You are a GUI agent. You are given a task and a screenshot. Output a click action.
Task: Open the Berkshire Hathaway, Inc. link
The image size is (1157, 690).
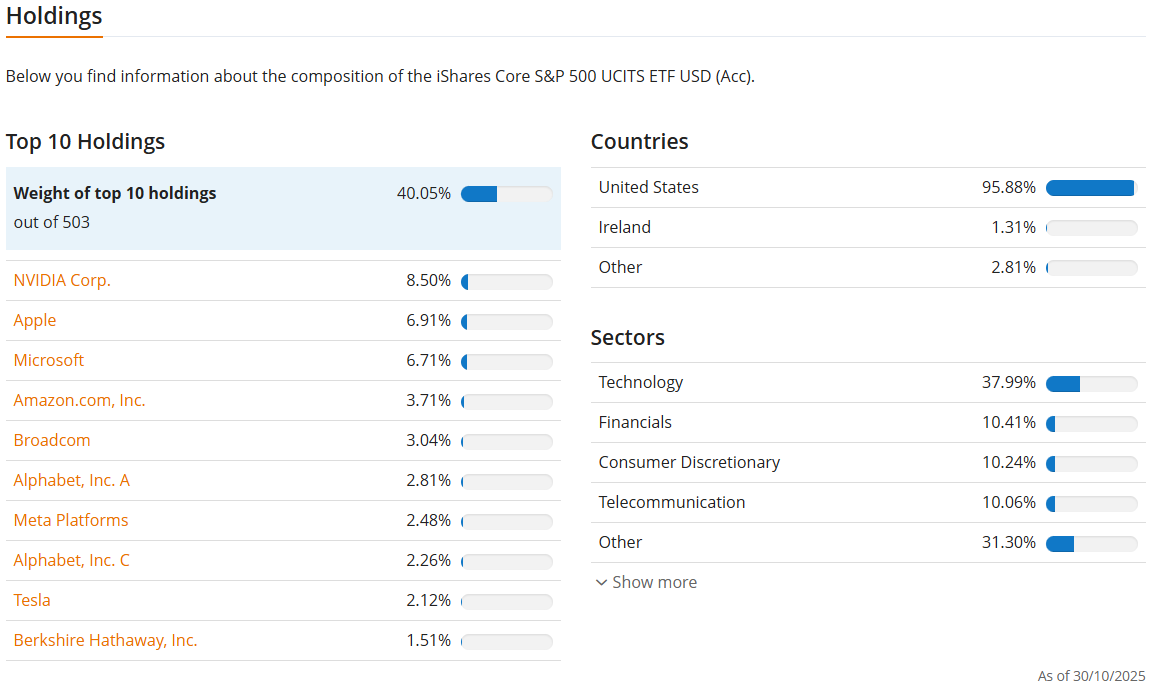pyautogui.click(x=106, y=640)
